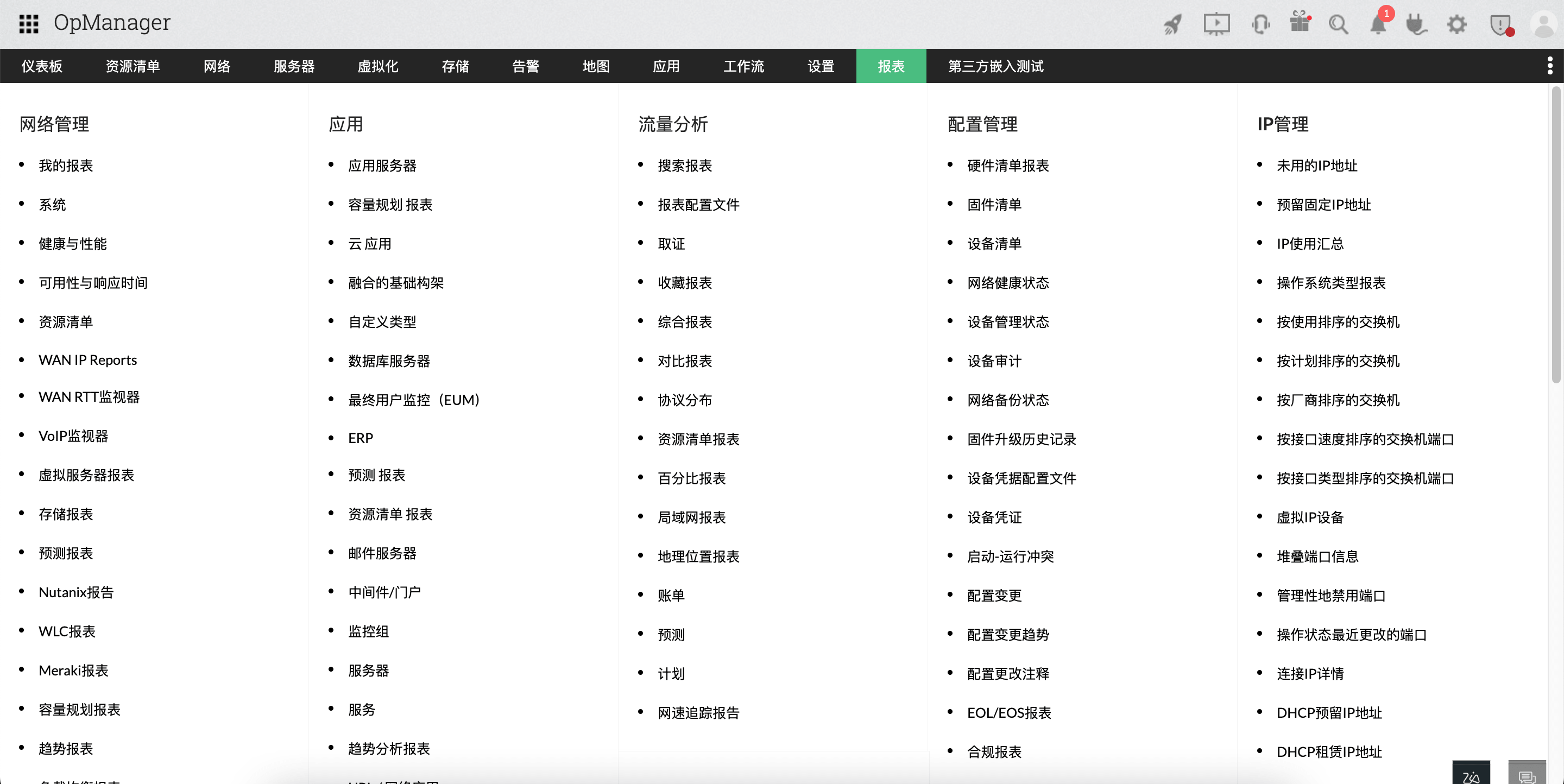1564x784 pixels.
Task: Launch the getting started rocket icon
Action: [1173, 24]
